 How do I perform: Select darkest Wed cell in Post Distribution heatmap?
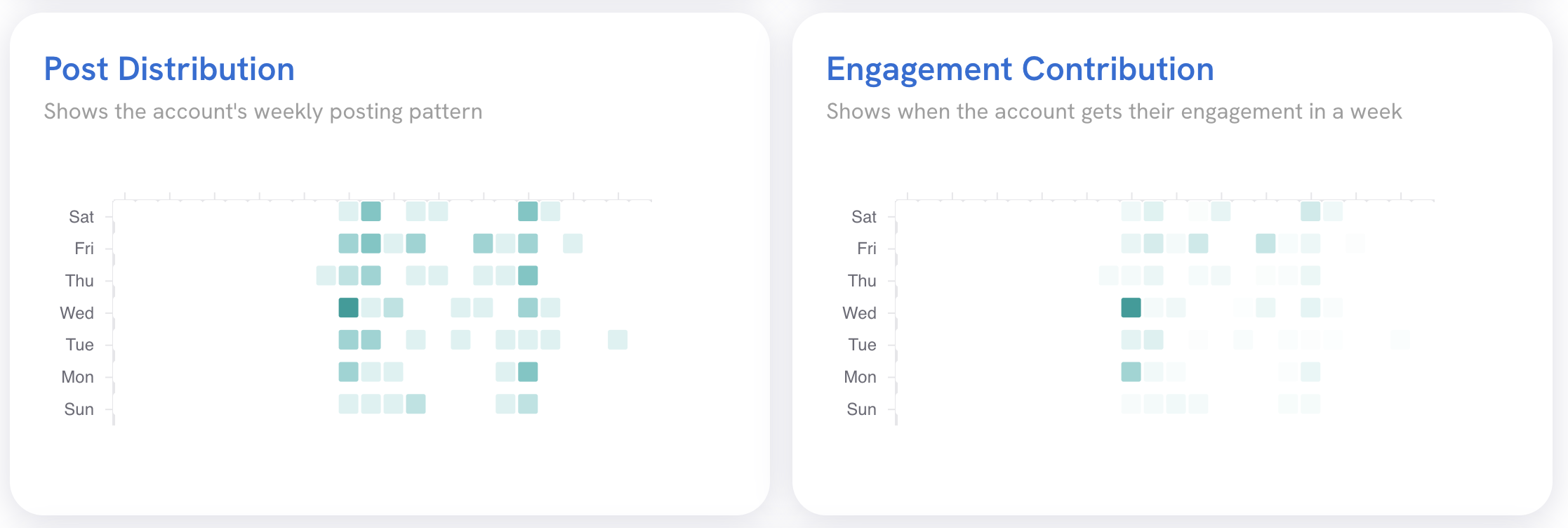[348, 308]
